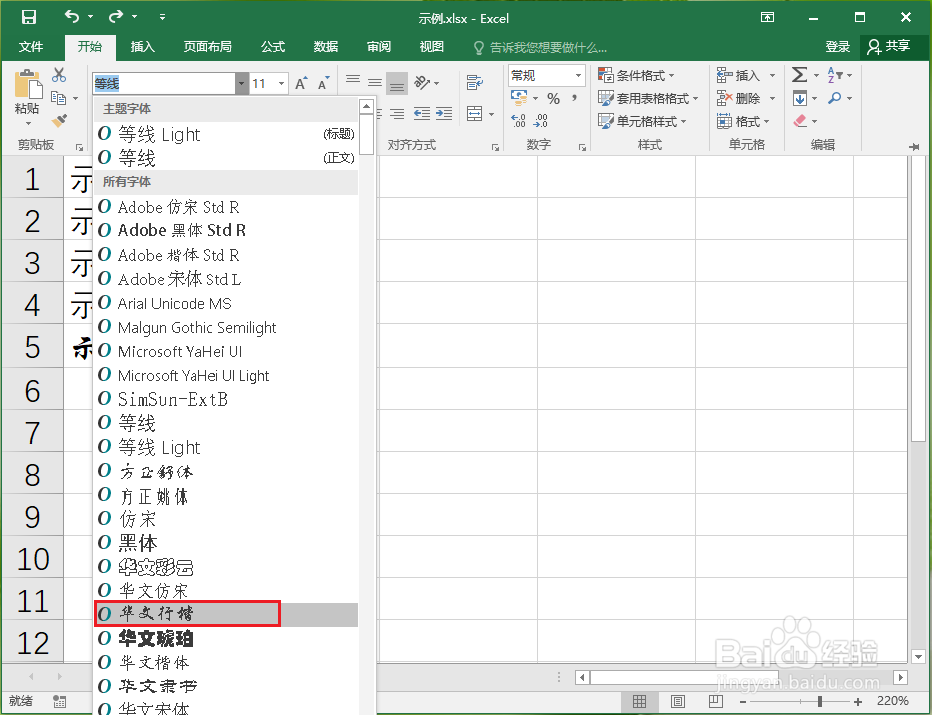Open the font size dropdown
This screenshot has height=715, width=932.
(282, 84)
